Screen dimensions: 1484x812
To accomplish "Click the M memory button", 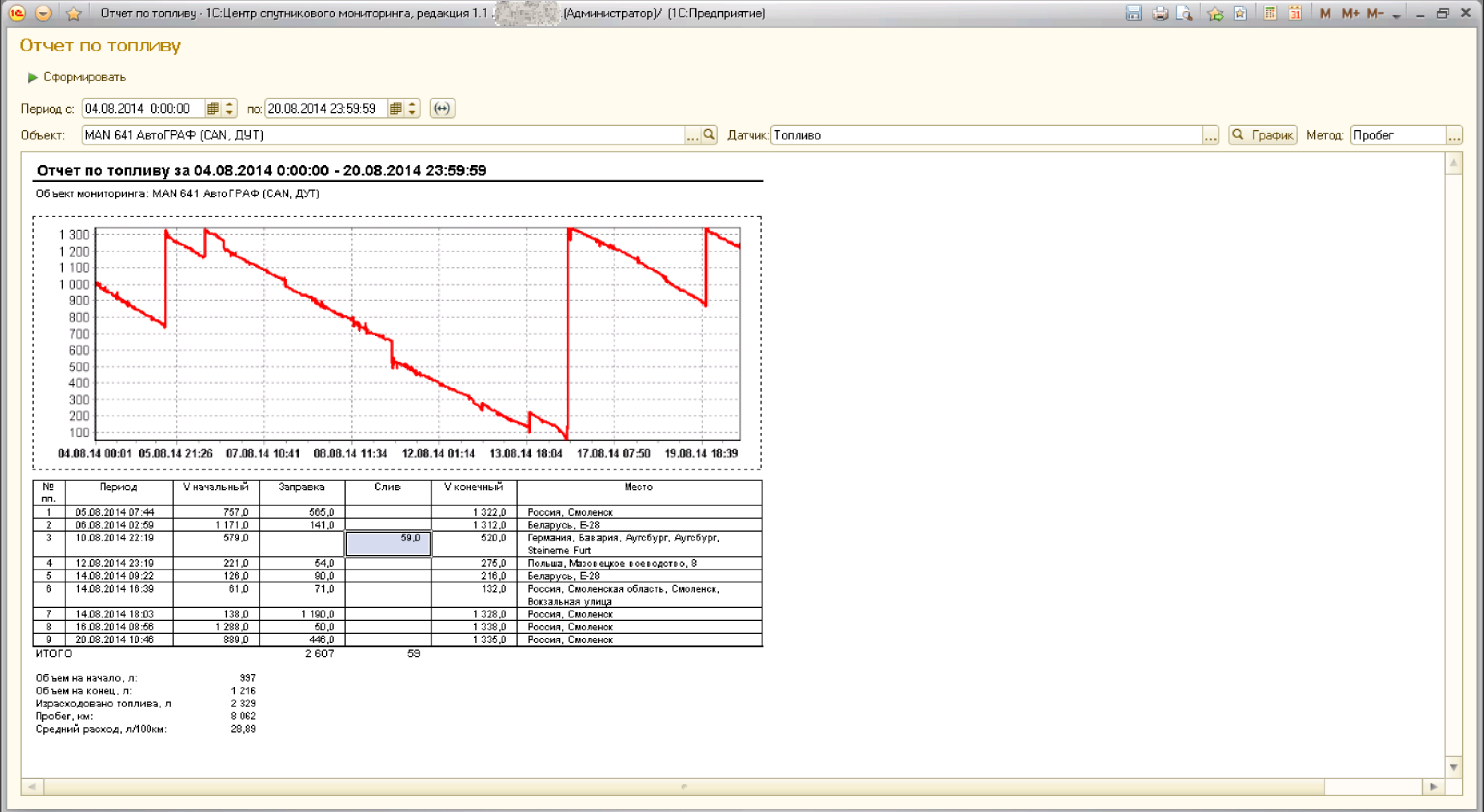I will pyautogui.click(x=1325, y=13).
